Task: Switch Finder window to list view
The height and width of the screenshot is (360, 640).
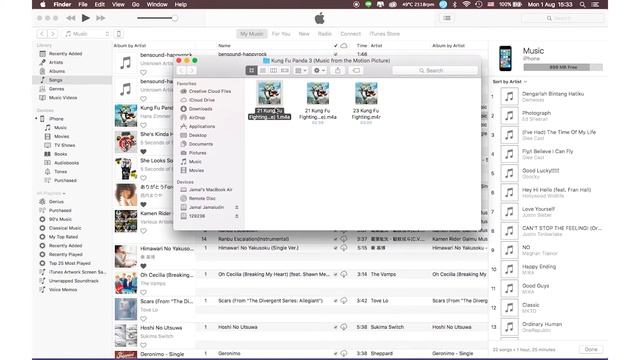Action: (262, 71)
